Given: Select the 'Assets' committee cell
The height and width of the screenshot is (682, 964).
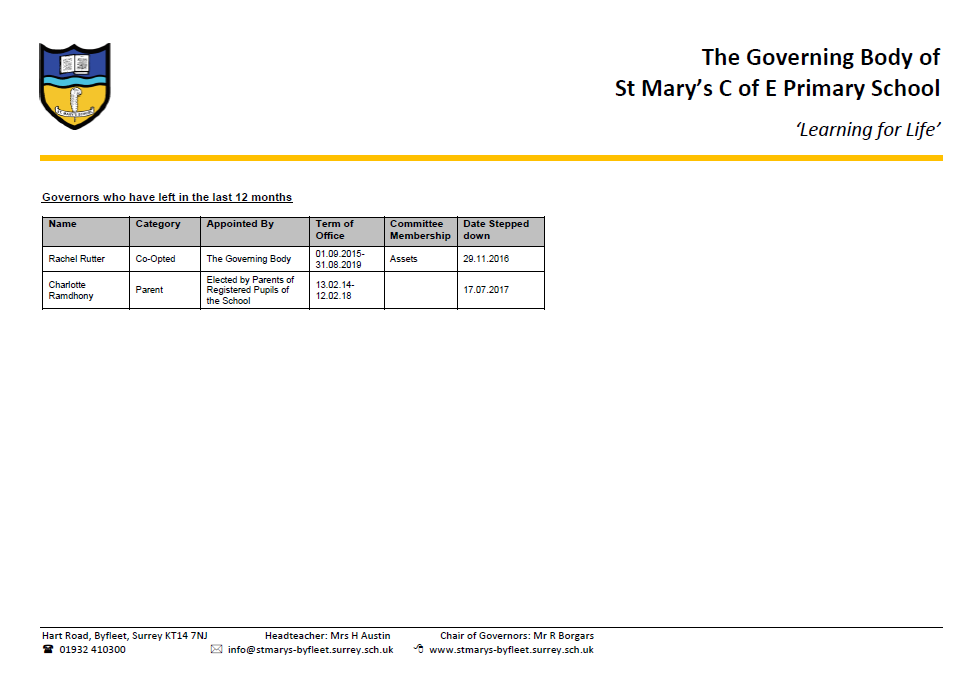Looking at the screenshot, I should point(421,259).
